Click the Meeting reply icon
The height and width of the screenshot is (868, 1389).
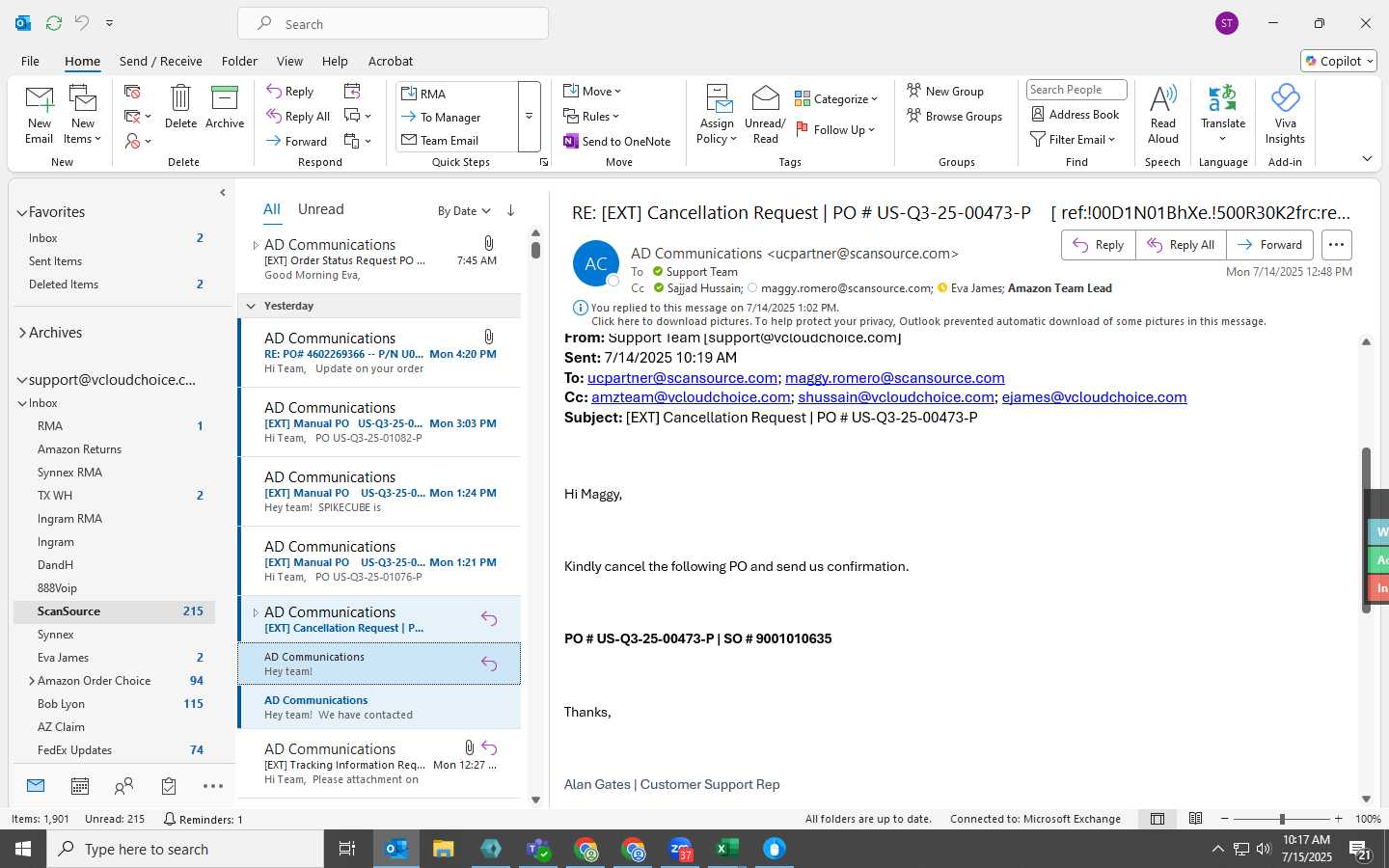[352, 91]
